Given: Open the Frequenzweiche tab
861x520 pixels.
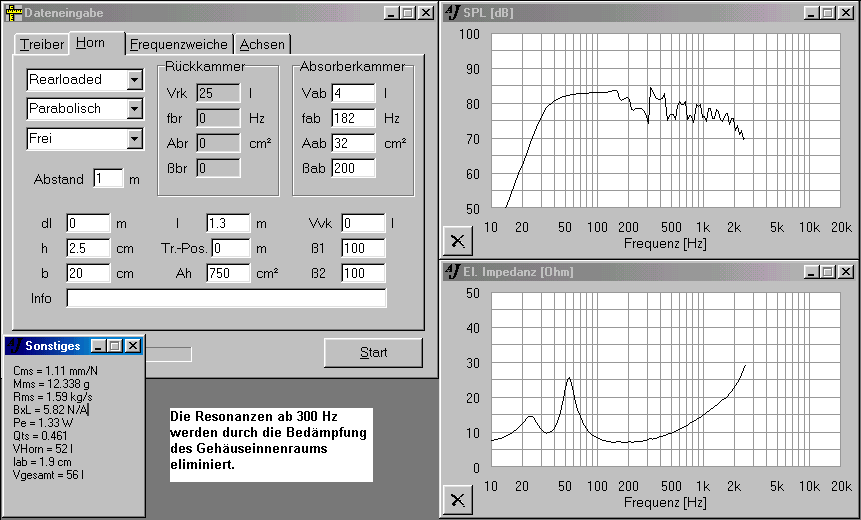Looking at the screenshot, I should click(180, 45).
